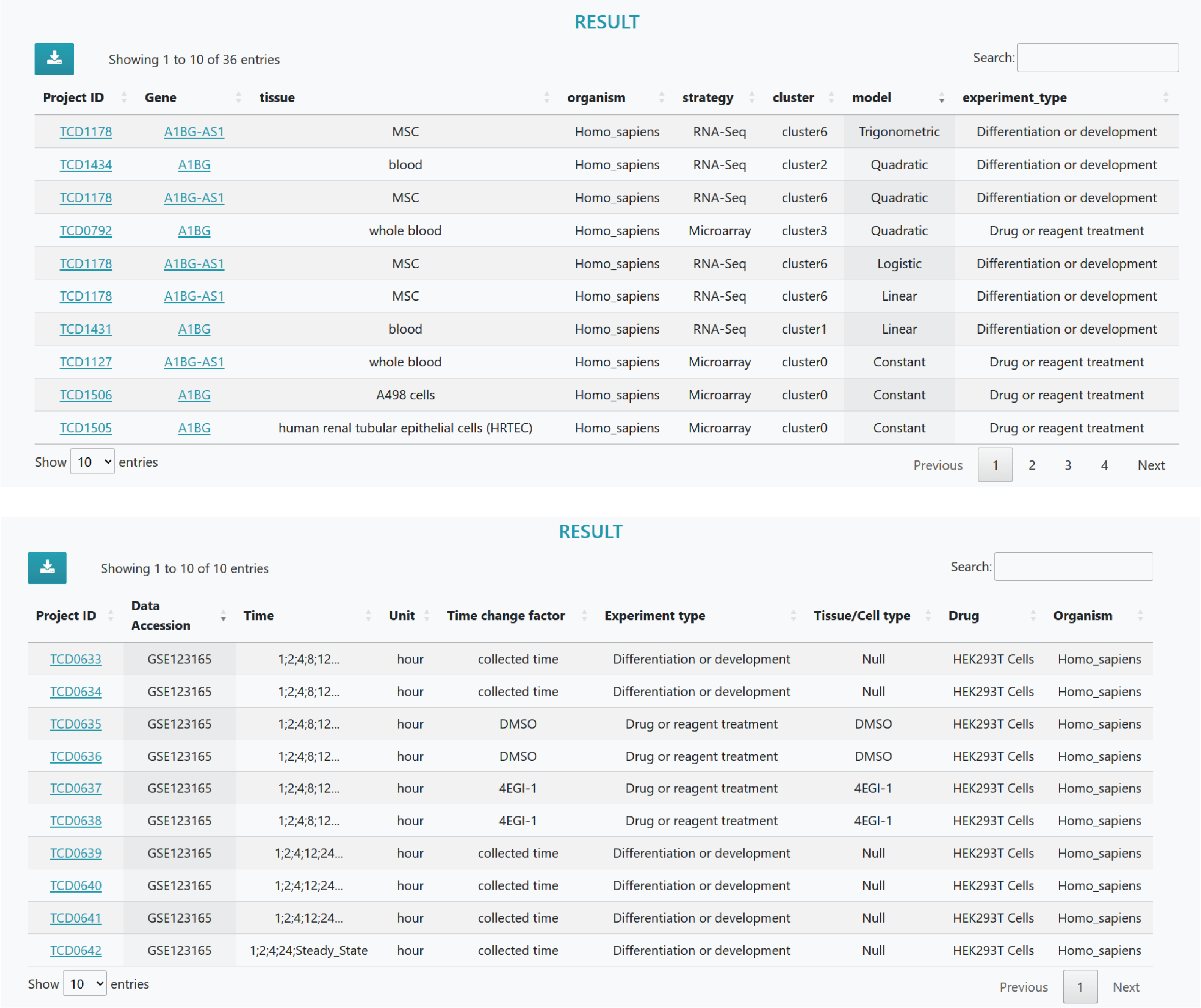Click the bottom table's search field

point(1073,566)
